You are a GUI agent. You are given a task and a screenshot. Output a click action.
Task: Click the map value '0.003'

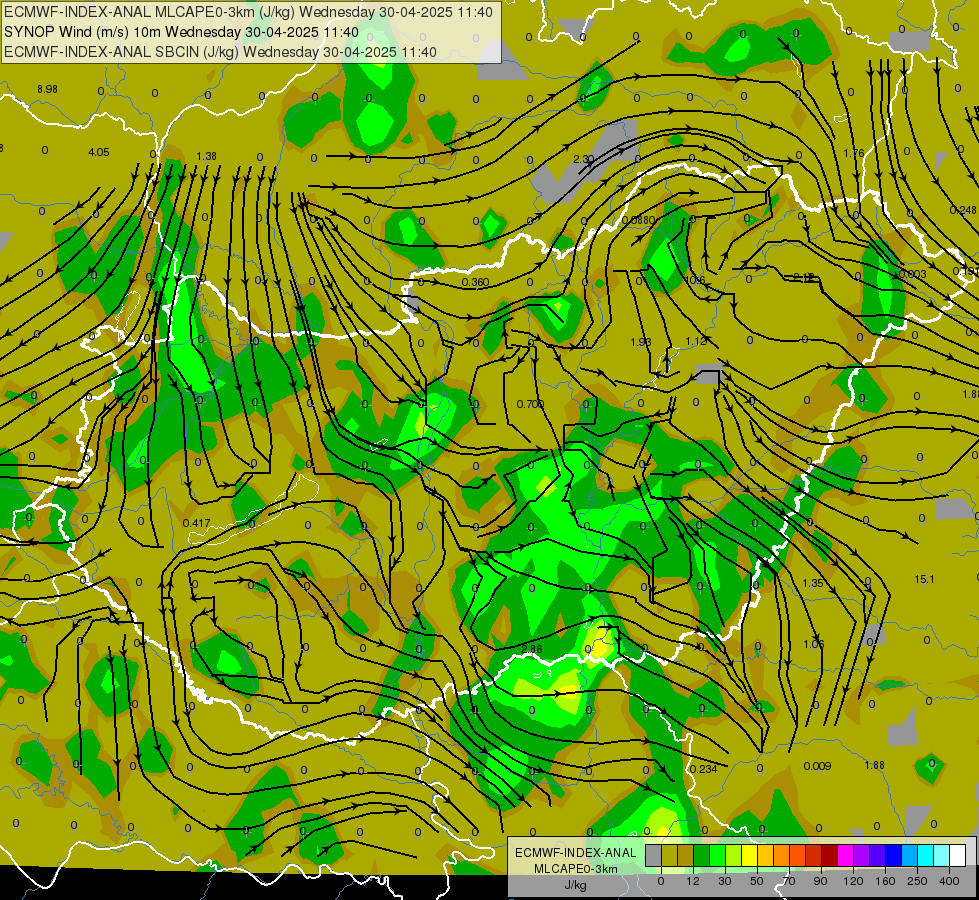913,274
